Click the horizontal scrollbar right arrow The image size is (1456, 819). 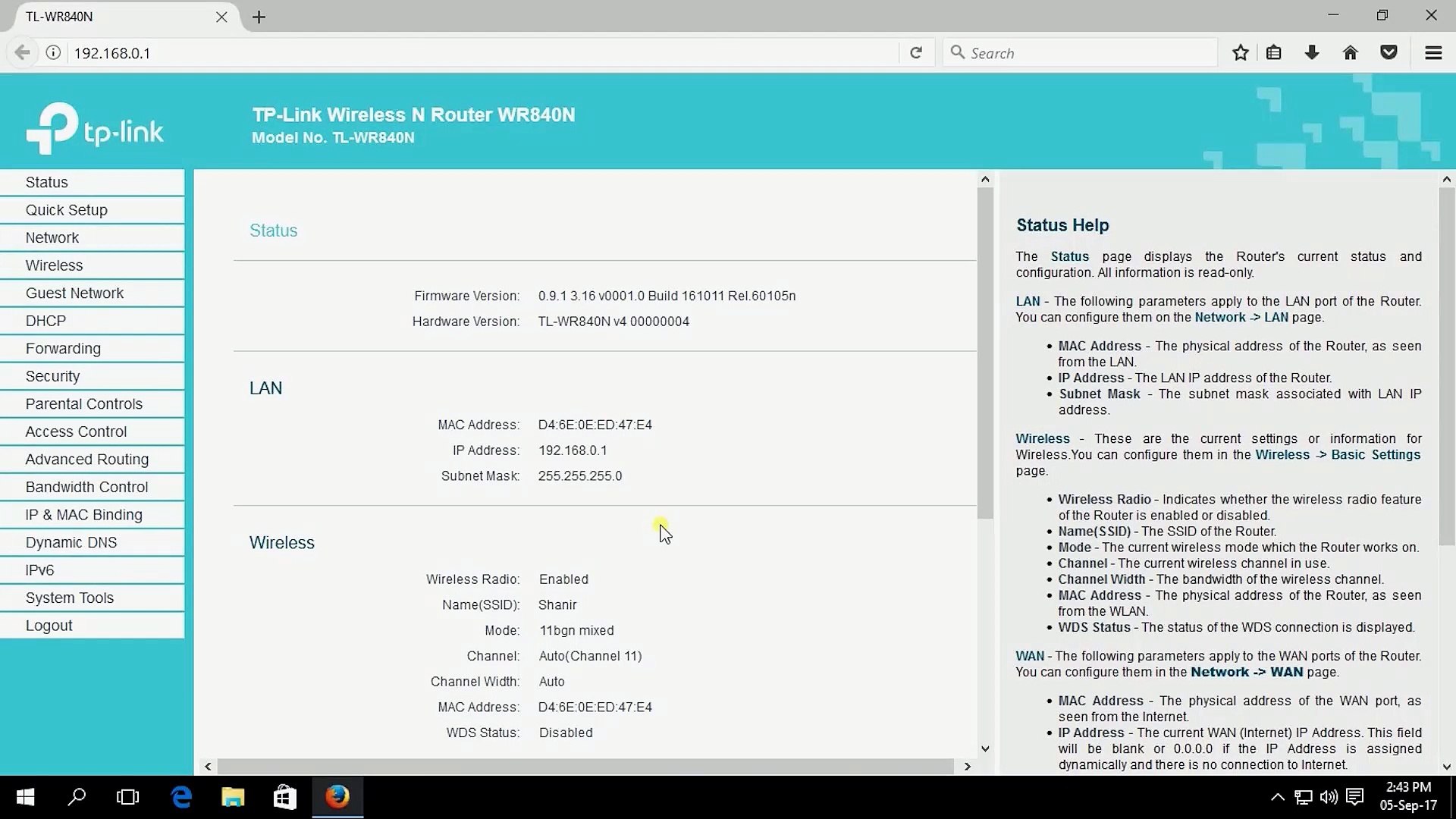[967, 767]
